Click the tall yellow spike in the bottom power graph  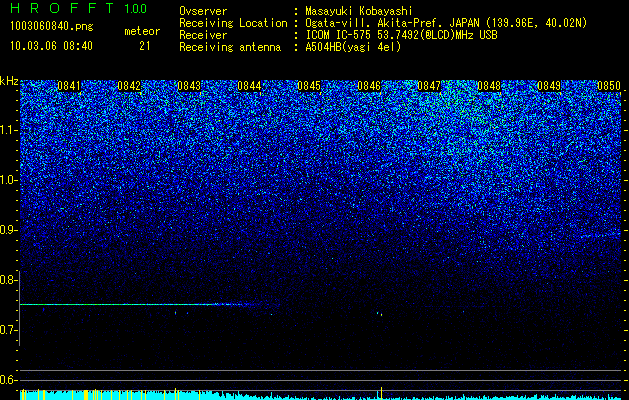381,393
